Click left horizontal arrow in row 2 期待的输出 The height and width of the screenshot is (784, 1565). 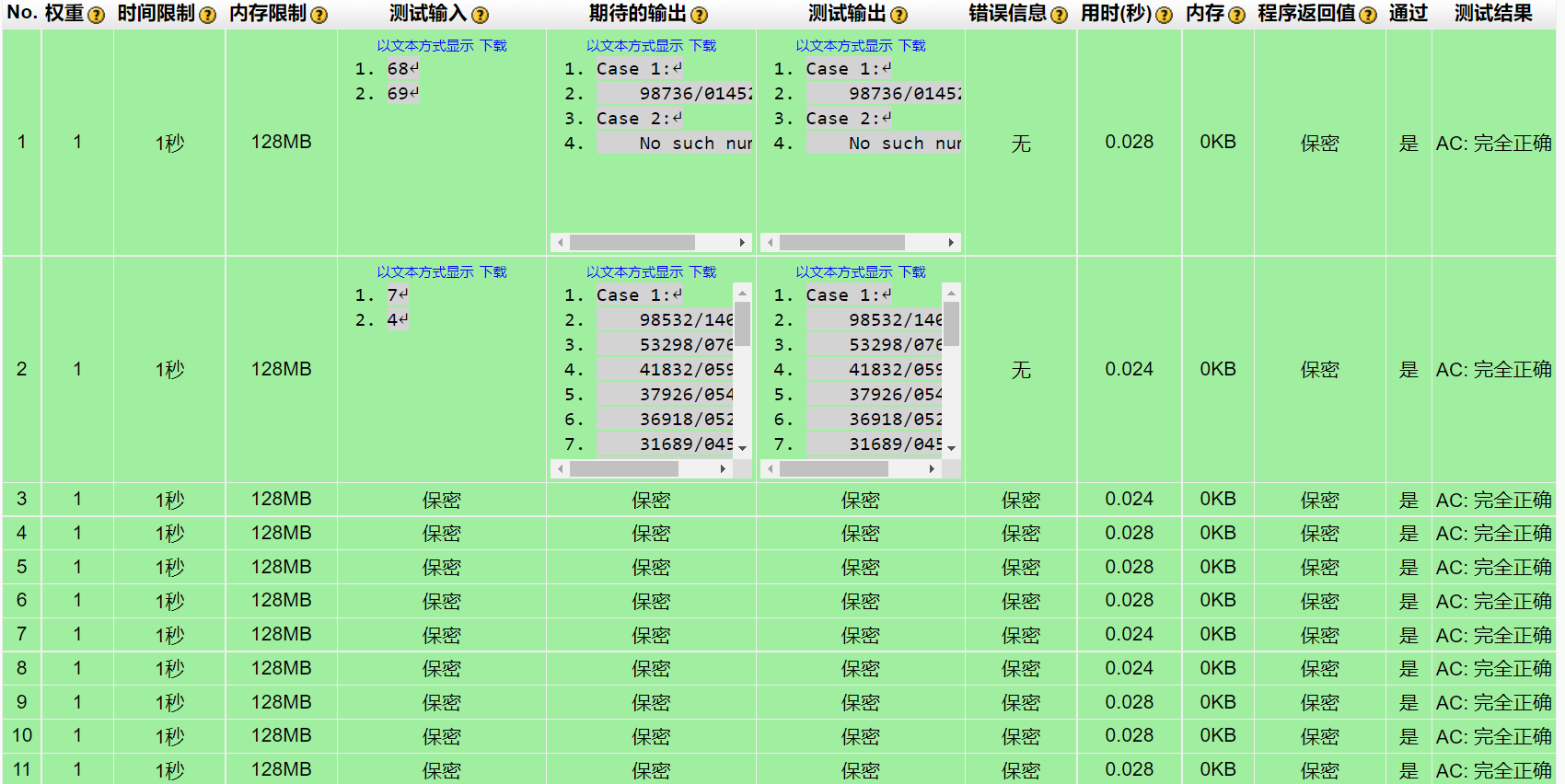pos(560,469)
